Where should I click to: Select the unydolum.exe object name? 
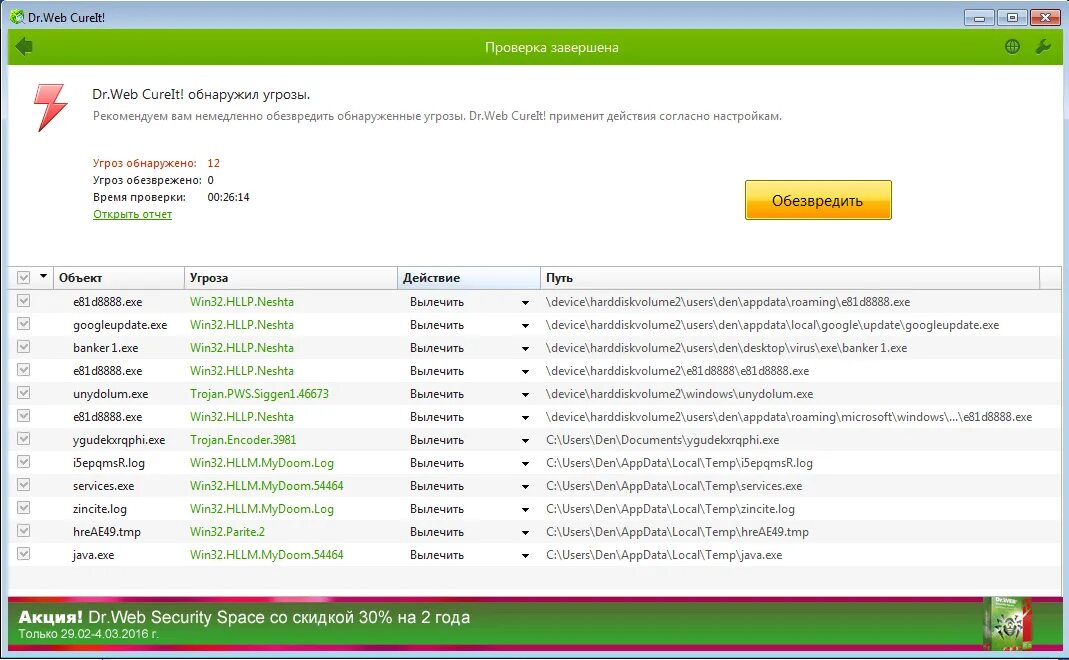(x=110, y=393)
